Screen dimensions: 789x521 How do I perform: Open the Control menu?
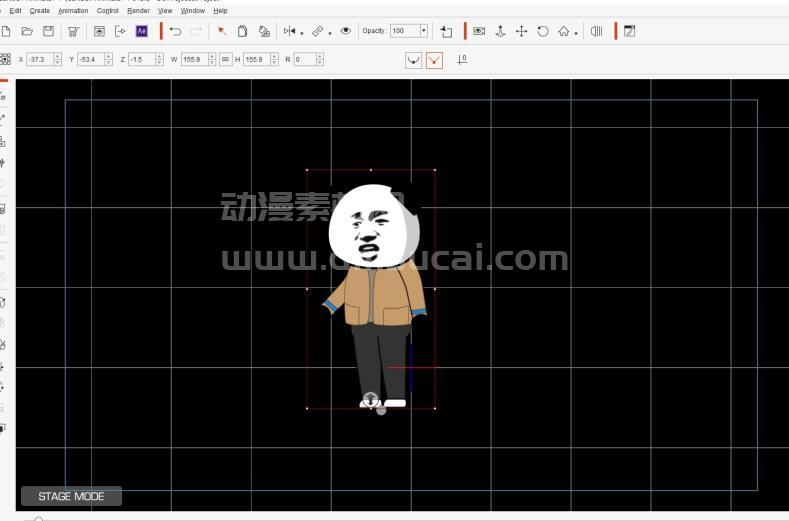108,11
